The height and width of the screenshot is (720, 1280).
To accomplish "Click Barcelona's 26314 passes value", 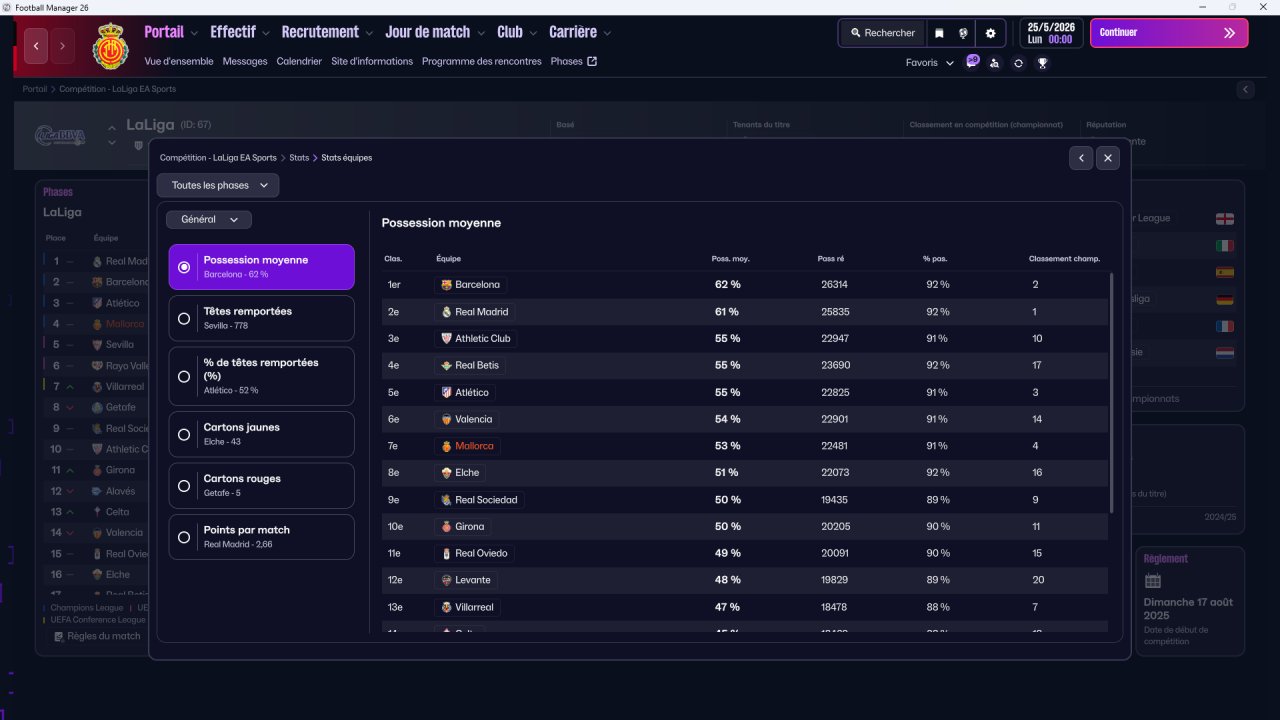I will 834,285.
